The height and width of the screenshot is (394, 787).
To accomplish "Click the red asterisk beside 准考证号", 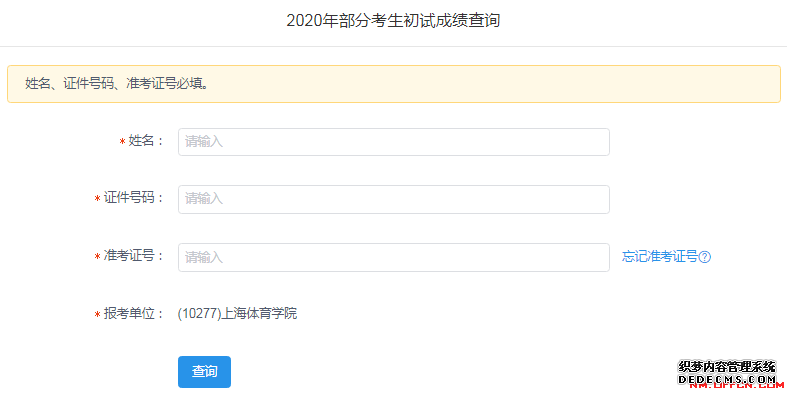I will (x=97, y=257).
